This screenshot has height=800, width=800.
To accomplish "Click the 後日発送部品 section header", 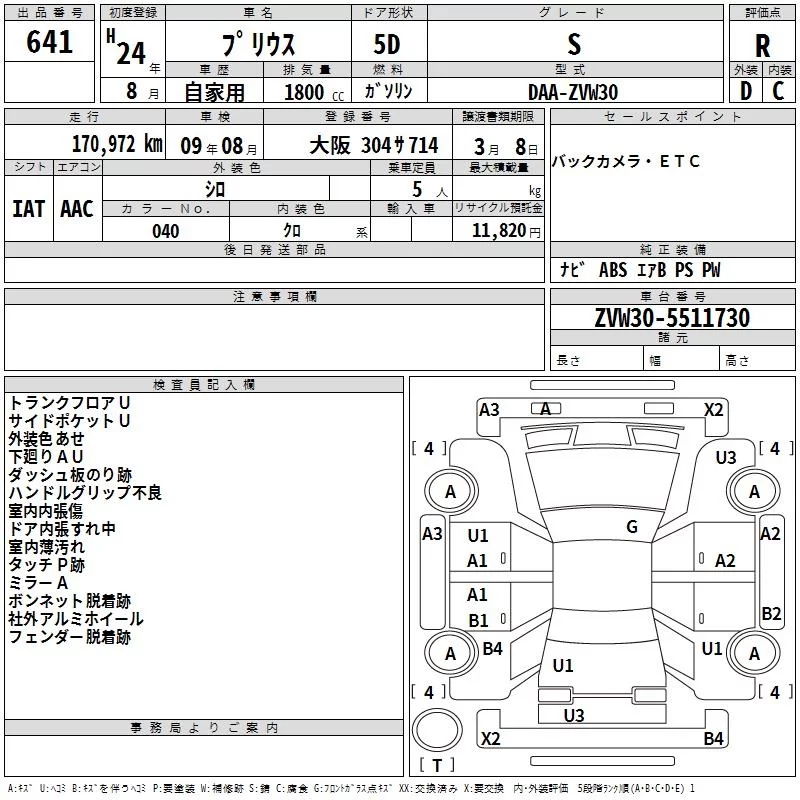I will pos(274,249).
